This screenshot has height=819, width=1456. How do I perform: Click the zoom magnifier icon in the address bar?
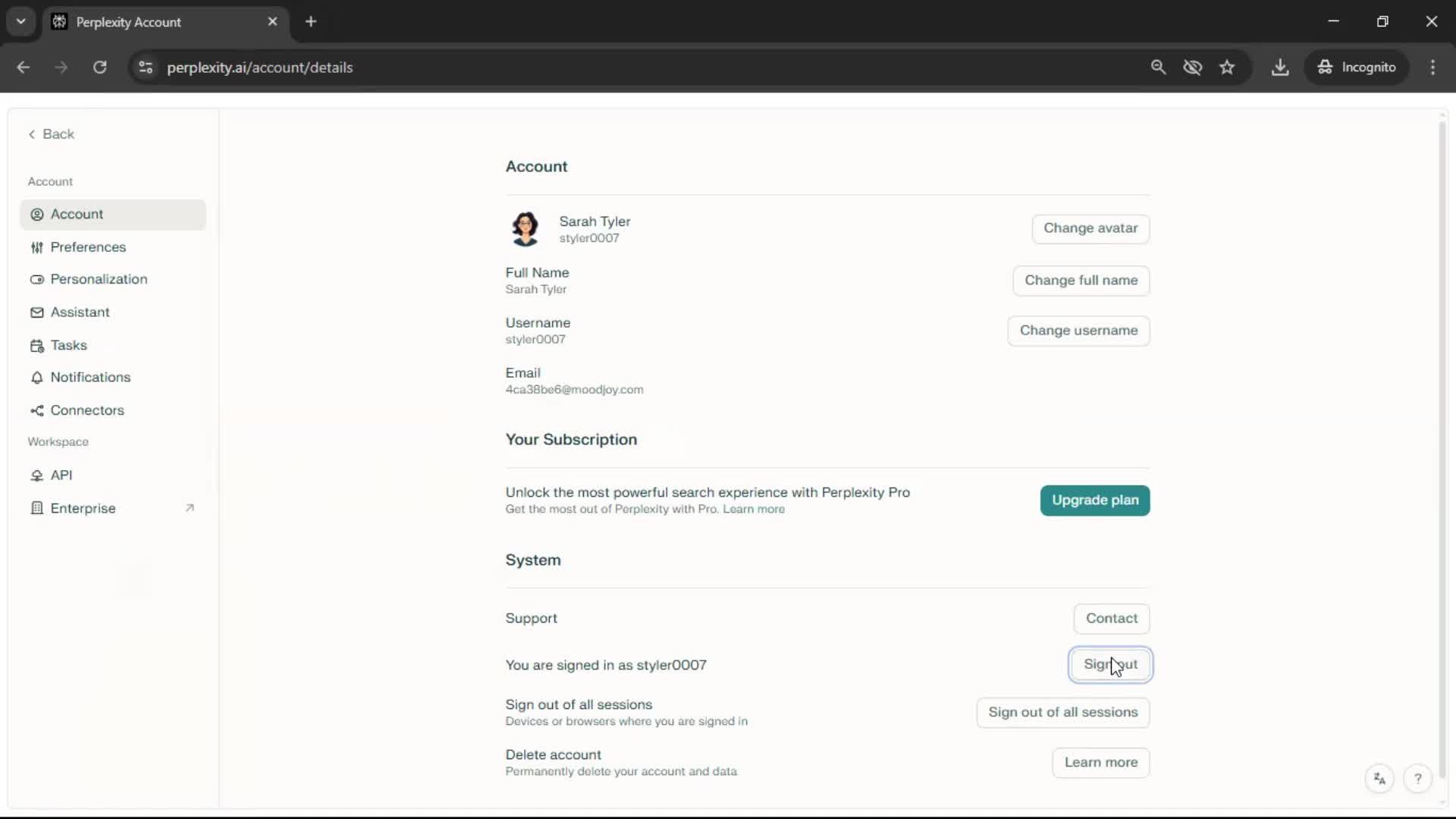click(x=1158, y=67)
